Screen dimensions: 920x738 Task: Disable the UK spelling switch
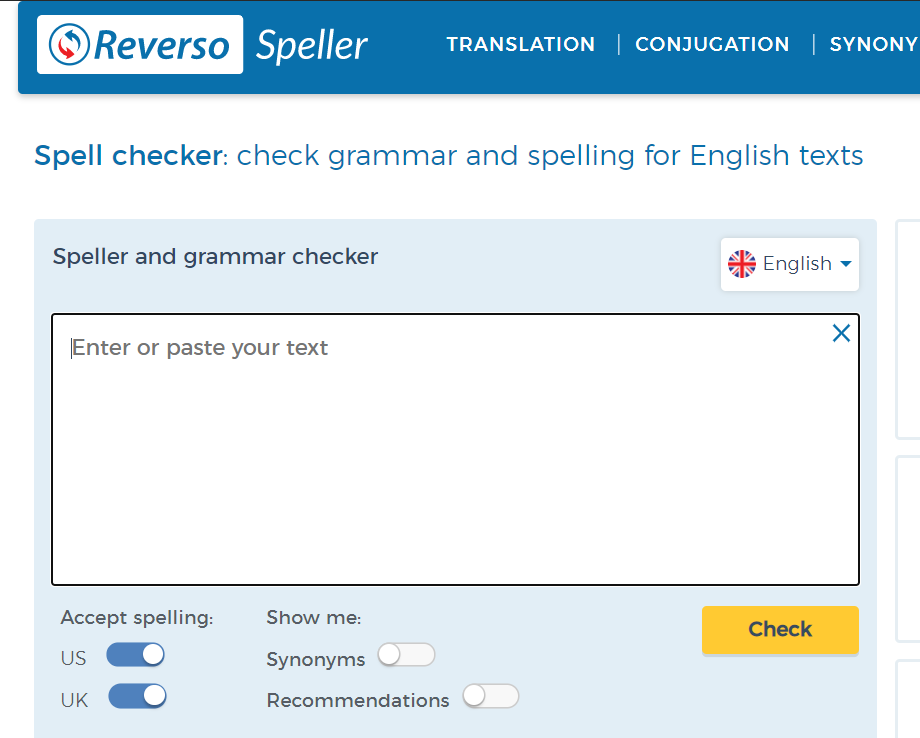[137, 696]
